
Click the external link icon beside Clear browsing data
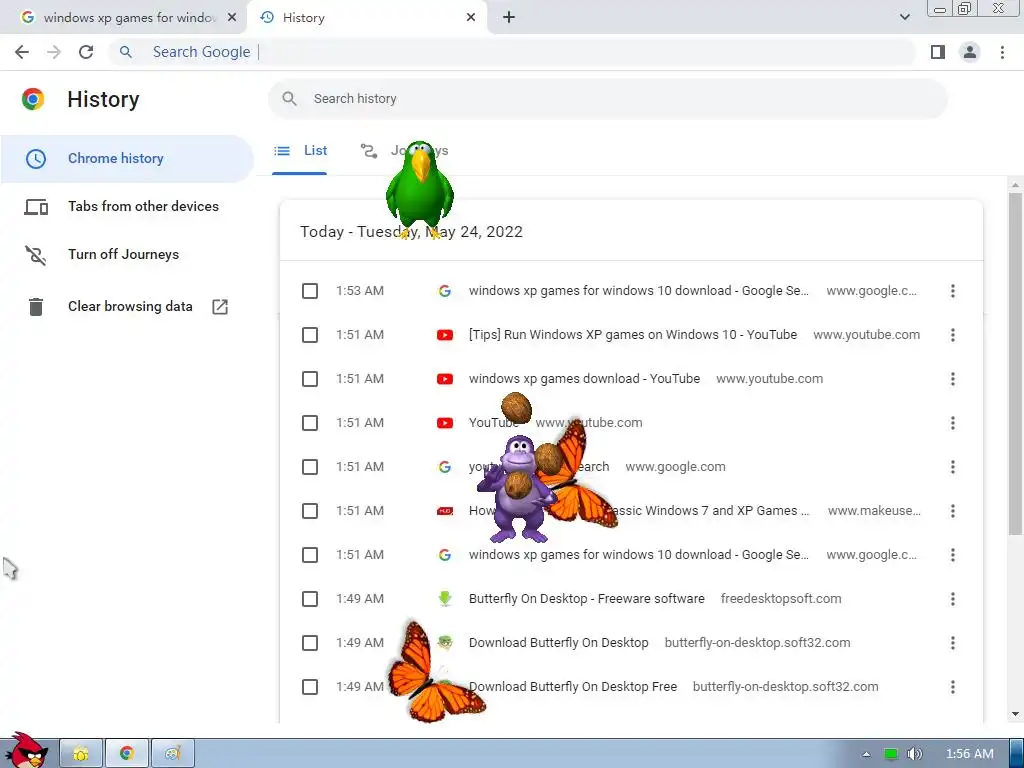tap(220, 306)
